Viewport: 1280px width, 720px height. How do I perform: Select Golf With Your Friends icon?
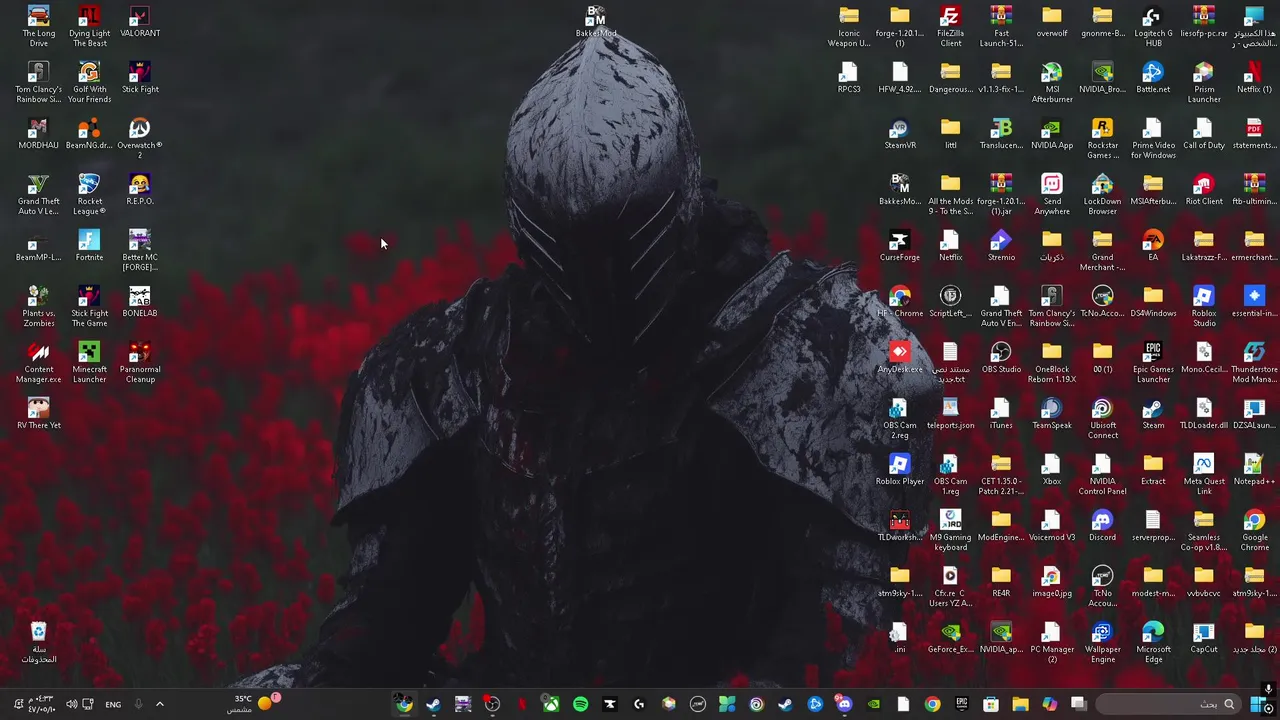pos(89,82)
